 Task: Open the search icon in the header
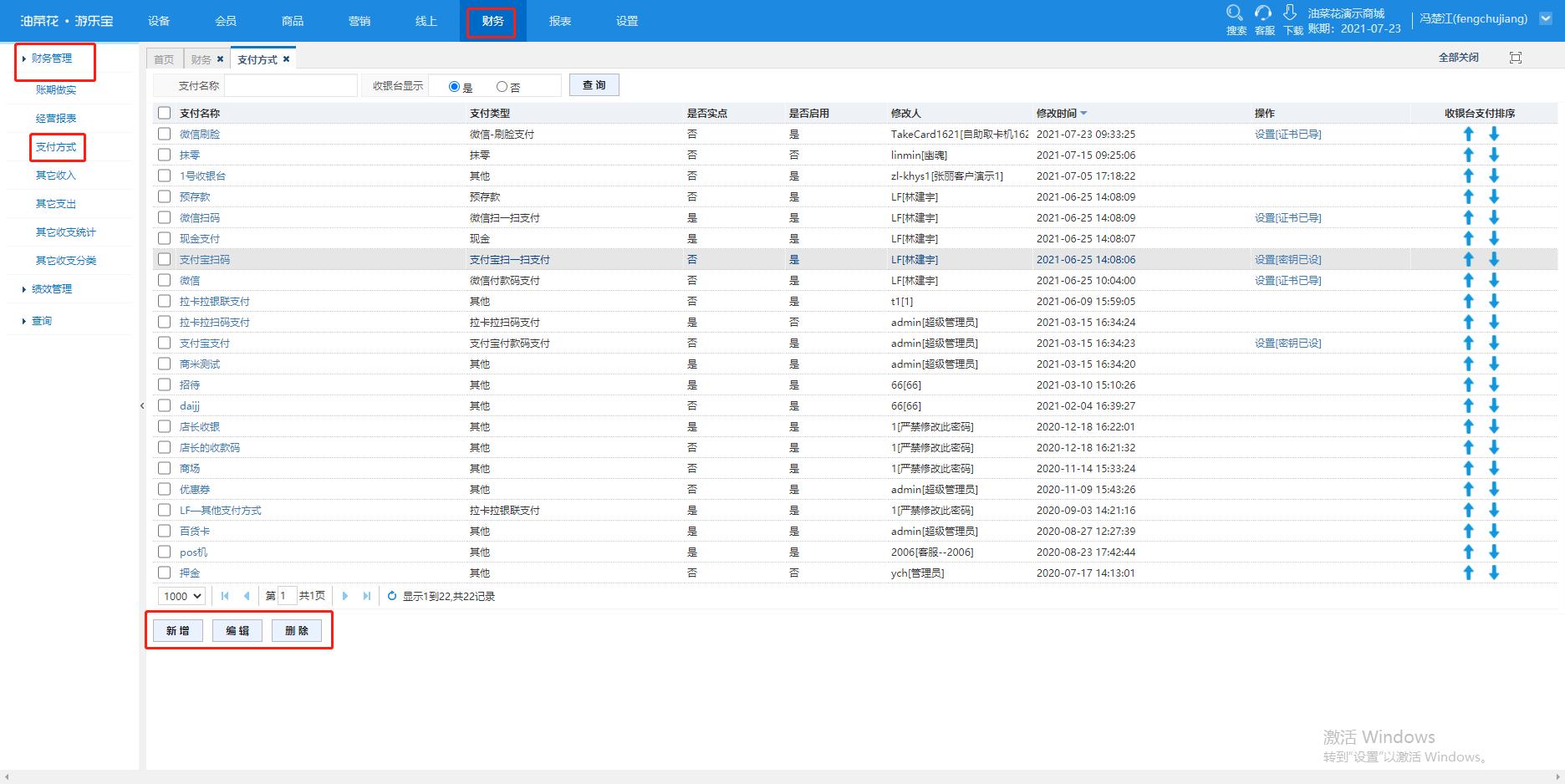(x=1235, y=13)
